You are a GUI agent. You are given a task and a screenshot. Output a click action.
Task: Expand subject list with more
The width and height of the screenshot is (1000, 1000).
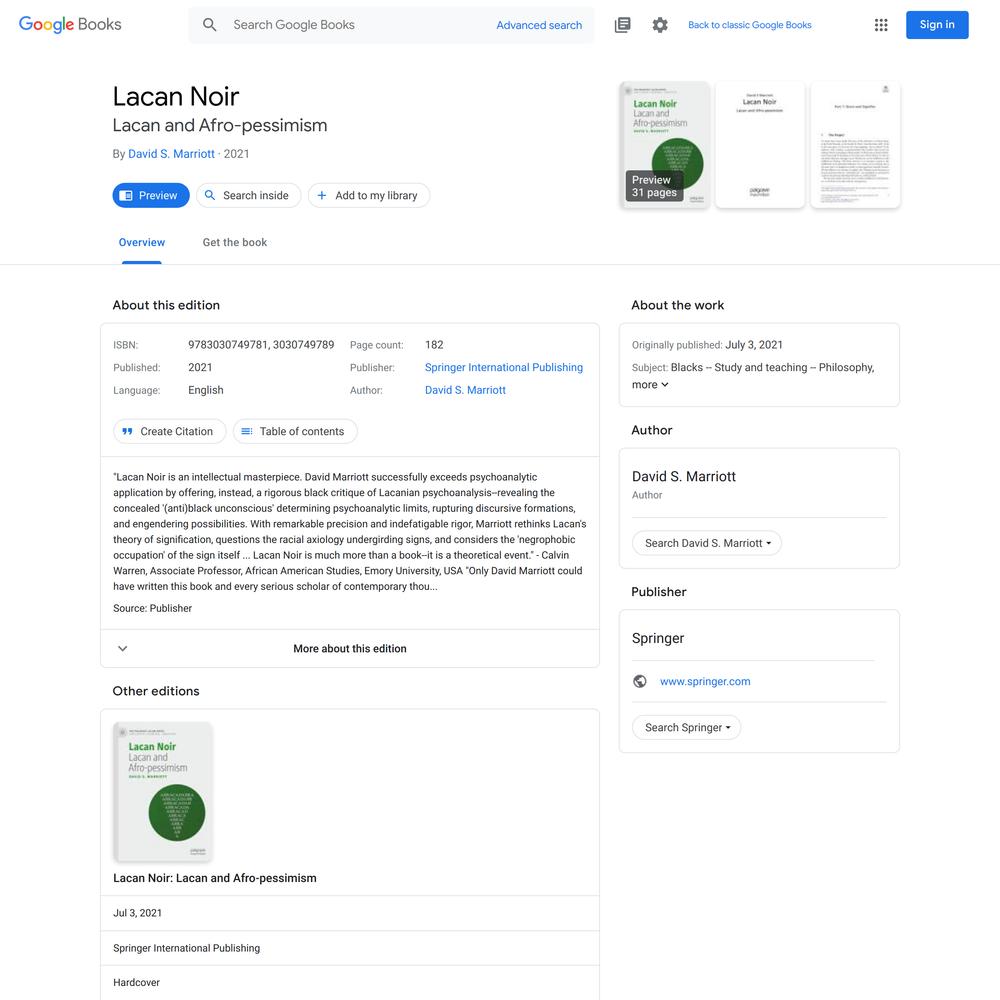click(x=651, y=385)
